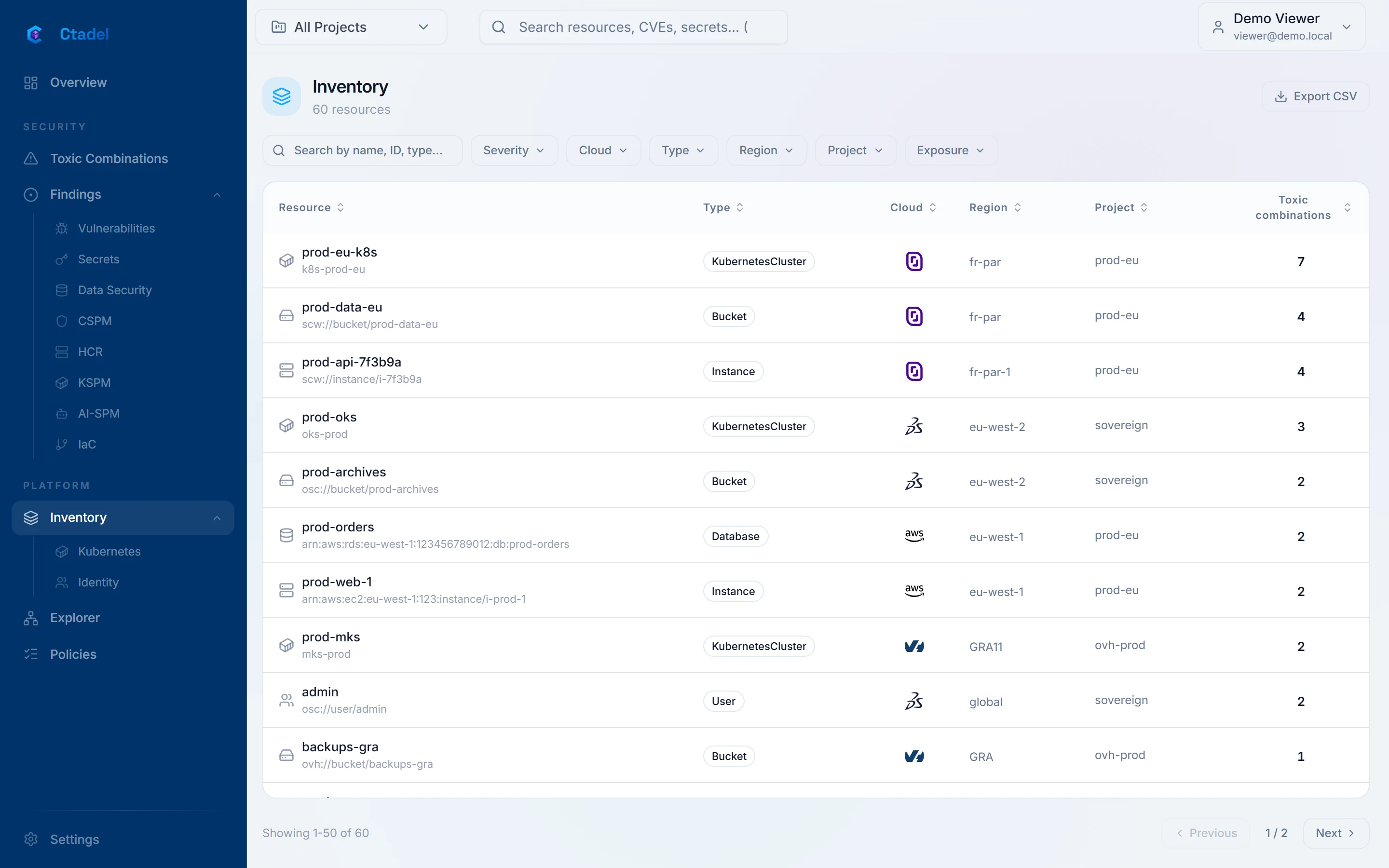Open the Severity filter dropdown
Viewport: 1389px width, 868px height.
pos(514,150)
